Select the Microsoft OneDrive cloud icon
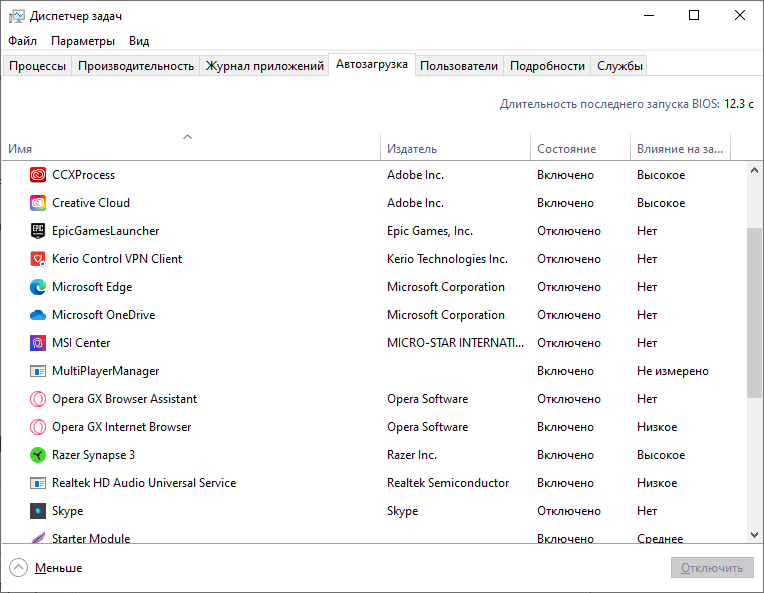Screen dimensions: 764x593 (38, 315)
